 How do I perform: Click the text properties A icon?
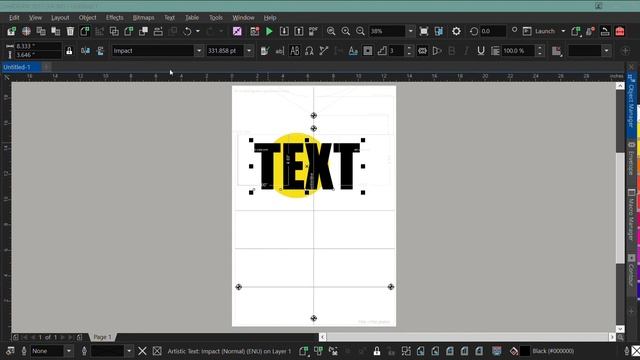353,51
